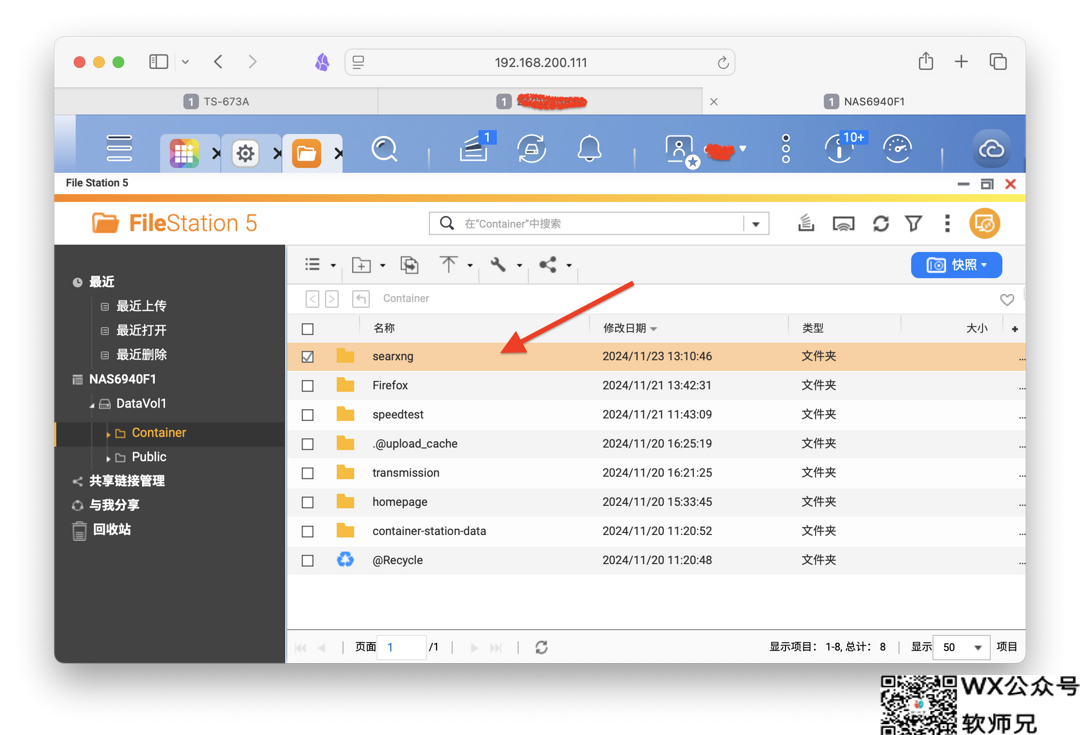Open the App Center colorful grid icon

coord(184,153)
